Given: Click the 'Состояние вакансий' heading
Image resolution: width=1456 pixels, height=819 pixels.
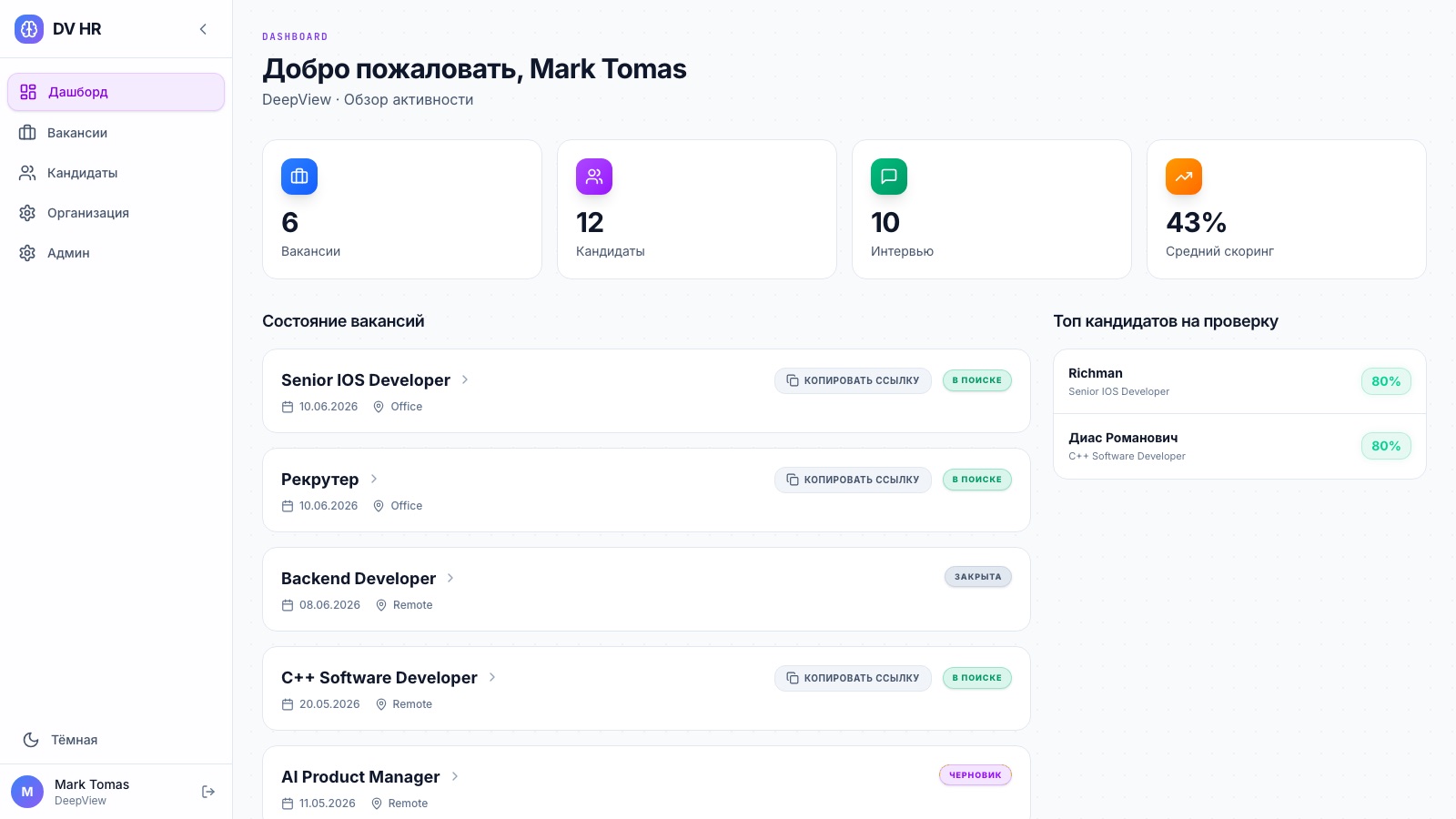Looking at the screenshot, I should point(343,321).
